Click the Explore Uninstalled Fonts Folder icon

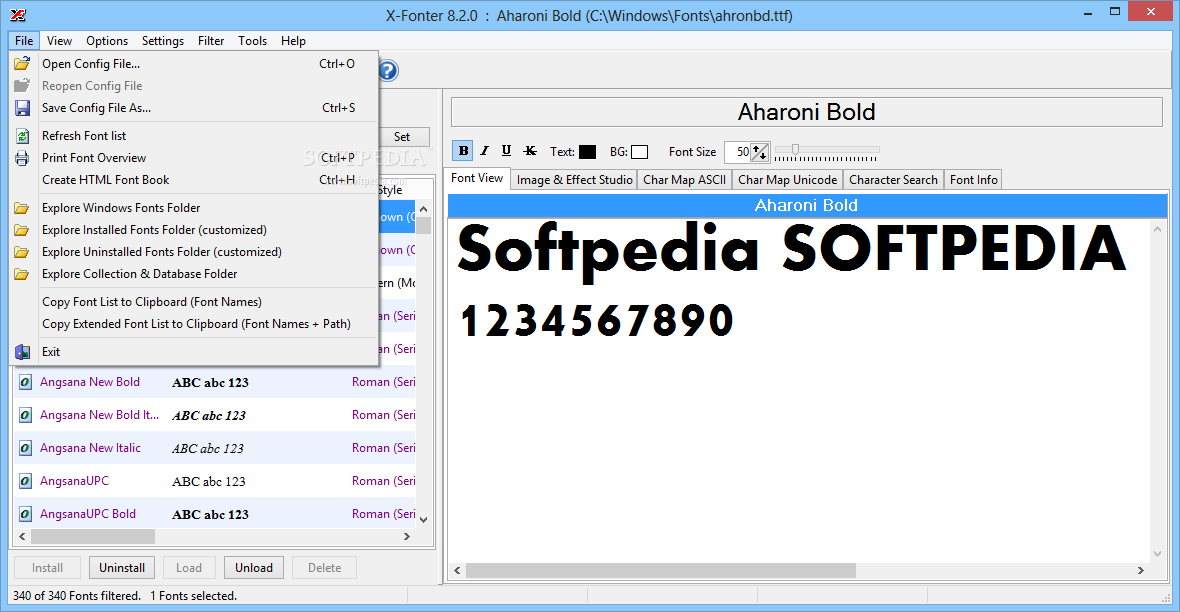coord(22,252)
